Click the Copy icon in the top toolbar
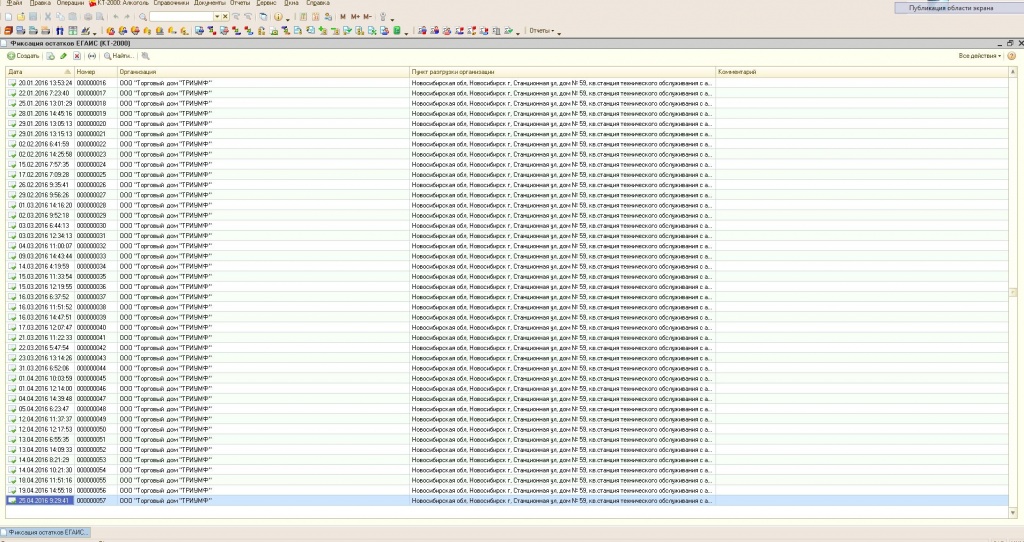This screenshot has width=1024, height=542. tap(60, 17)
